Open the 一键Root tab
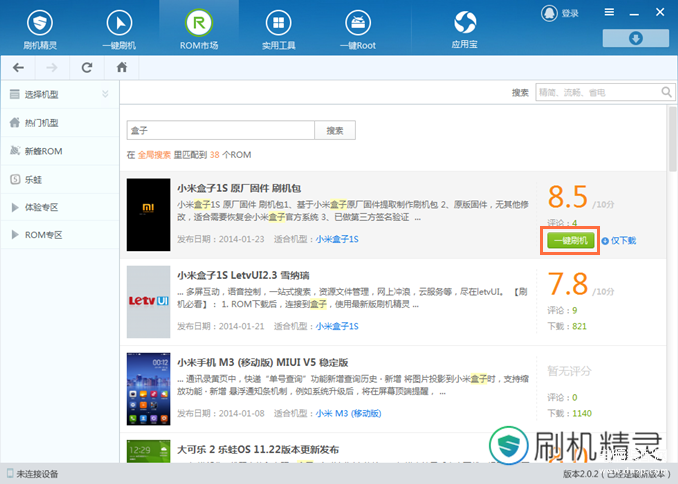 tap(358, 29)
